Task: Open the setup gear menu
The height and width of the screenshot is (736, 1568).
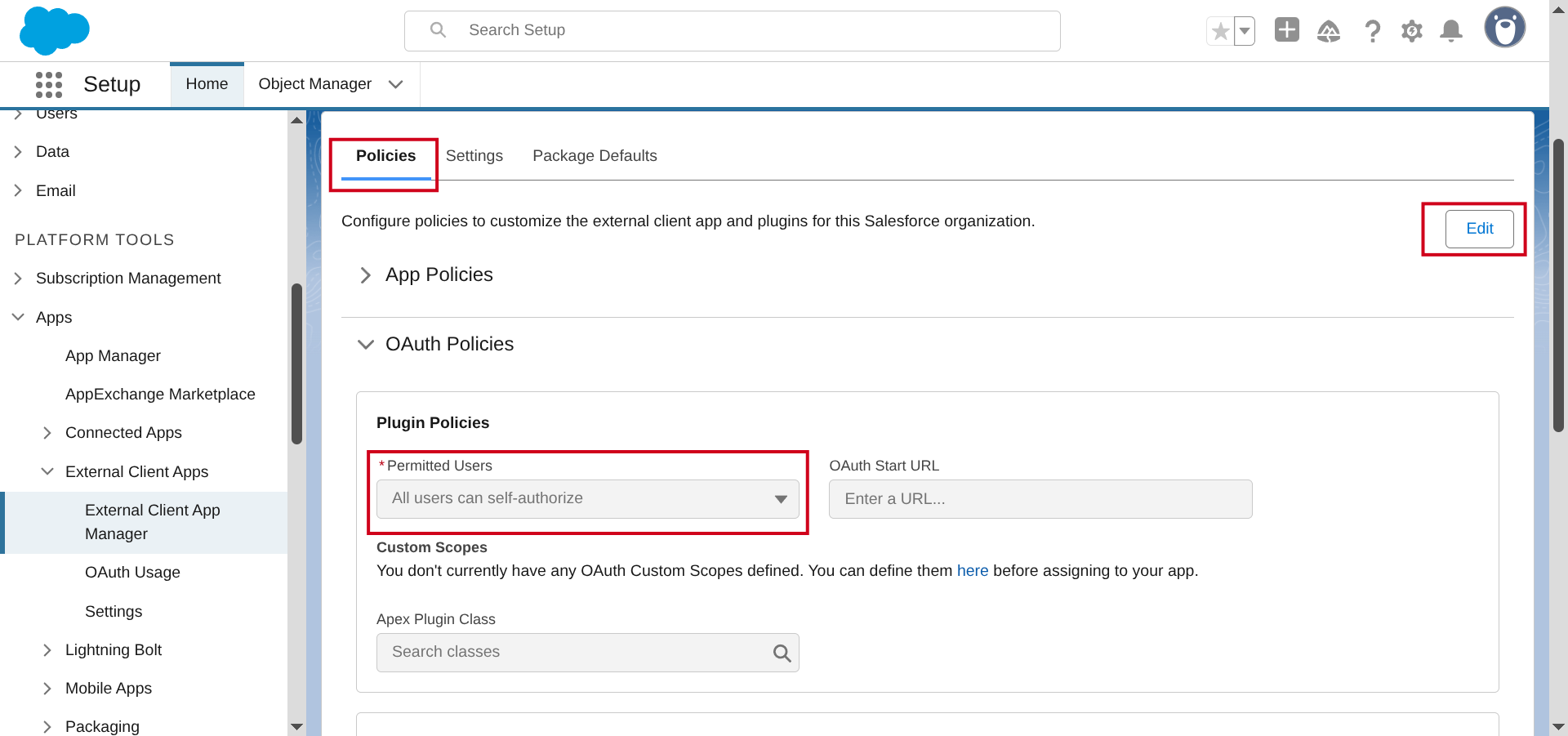Action: [x=1412, y=31]
